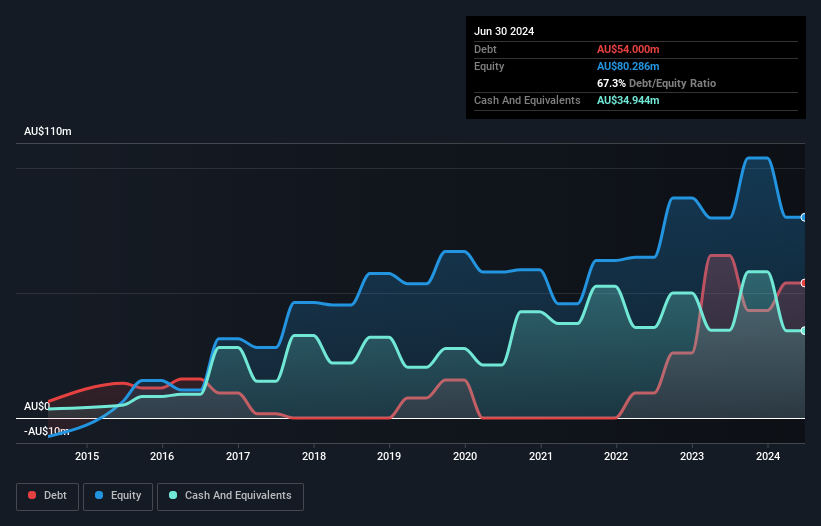Click the -AU$10m y-axis label
Viewport: 821px width, 526px height.
(47, 431)
